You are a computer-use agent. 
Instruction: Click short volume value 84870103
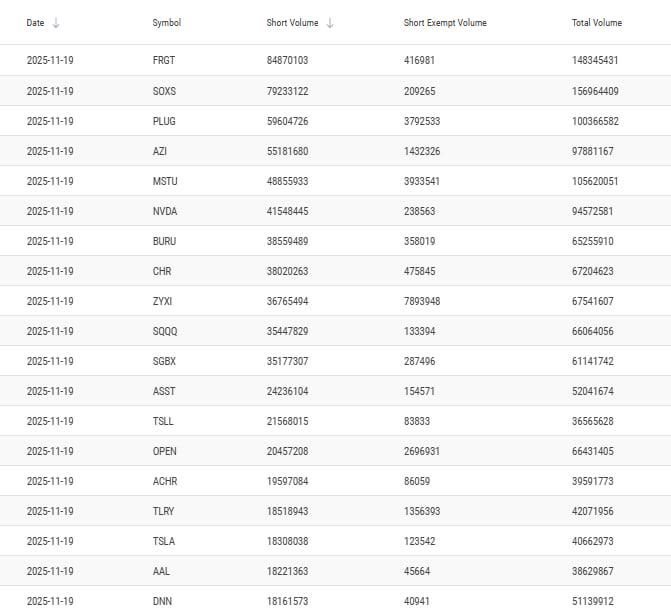point(287,60)
